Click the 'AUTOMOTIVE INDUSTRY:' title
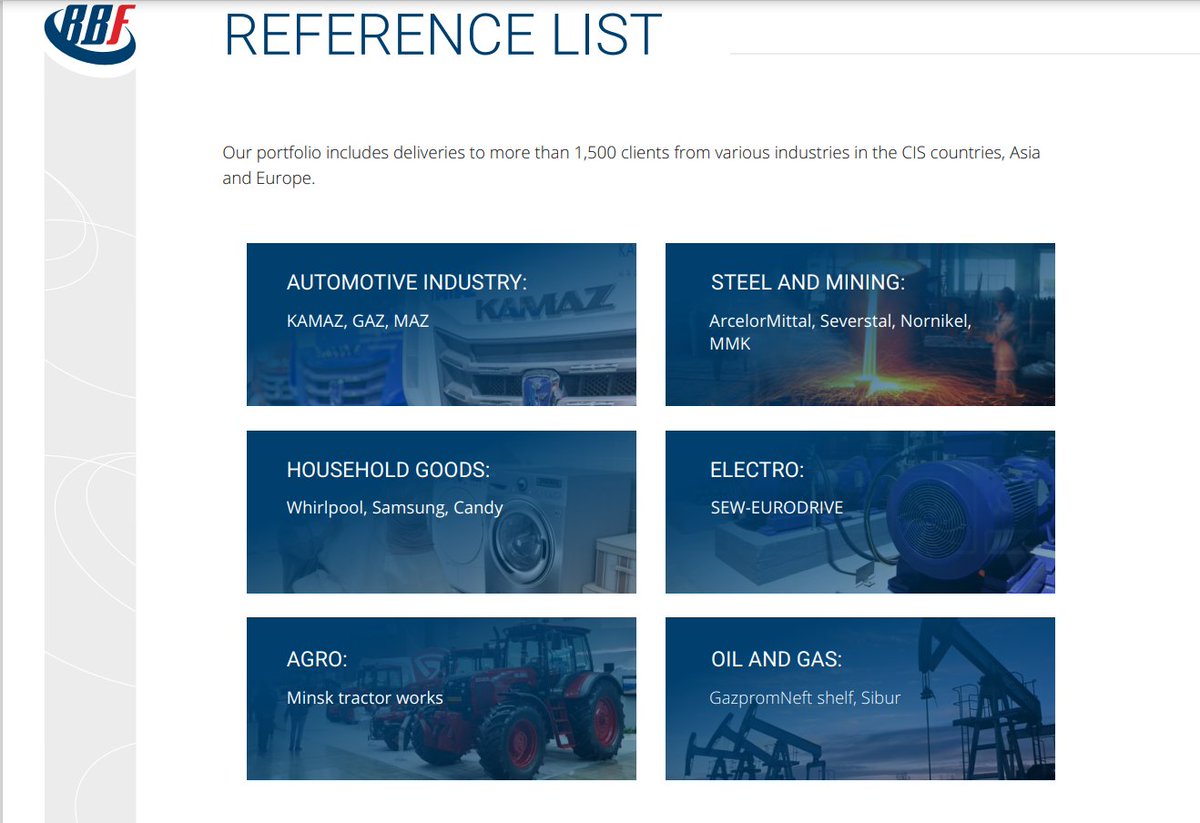This screenshot has height=823, width=1200. (407, 283)
